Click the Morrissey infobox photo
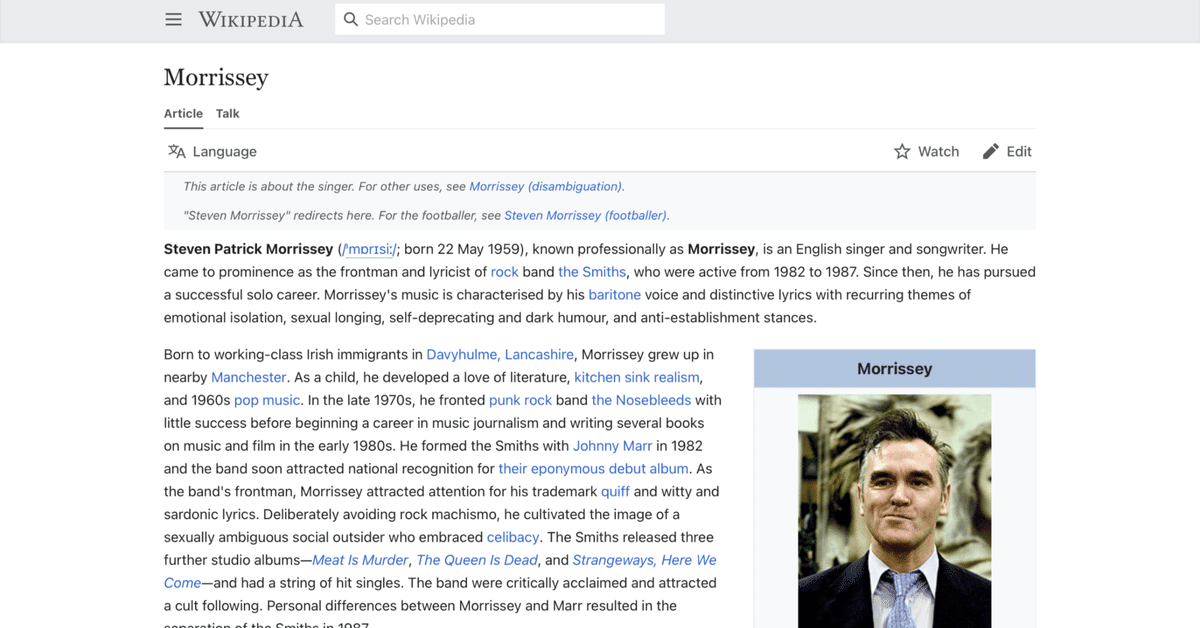Screen dimensions: 1200x628 pos(894,511)
